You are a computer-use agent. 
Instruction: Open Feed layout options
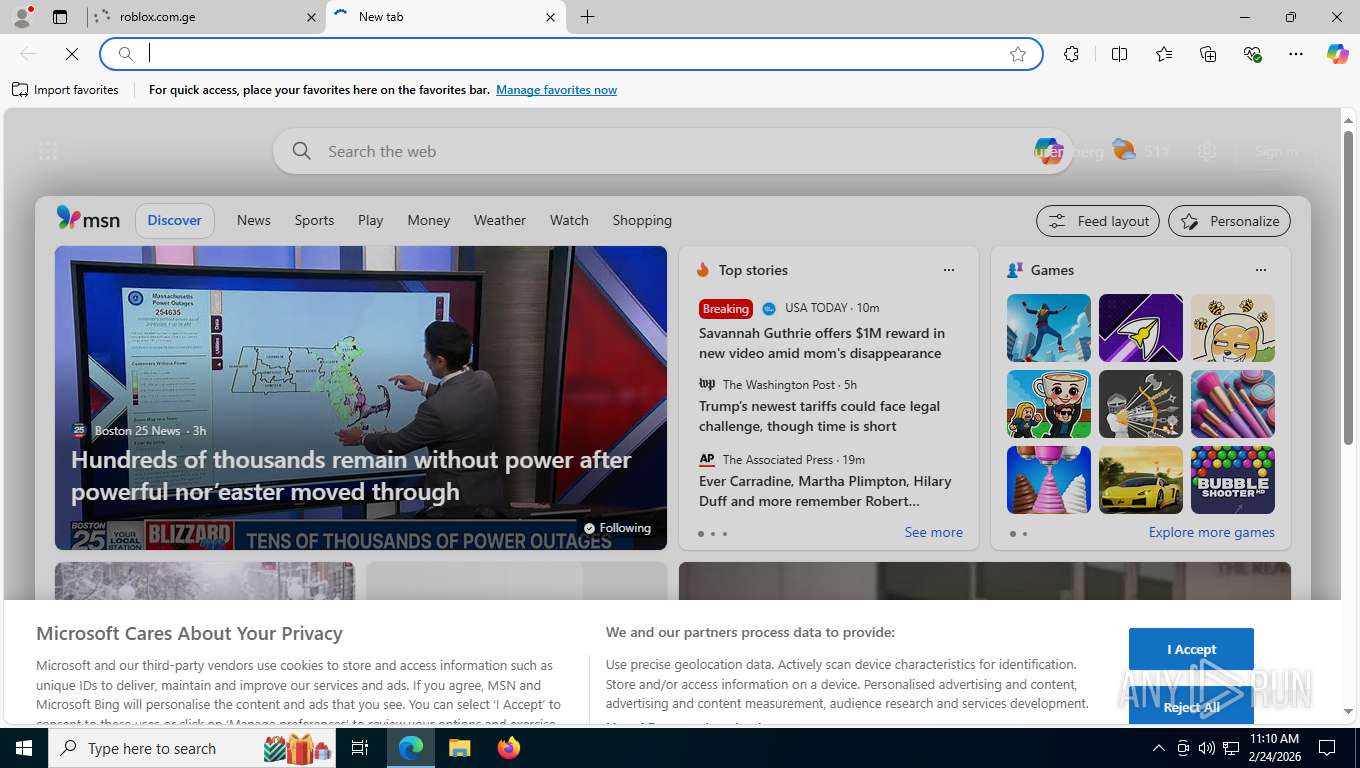pyautogui.click(x=1098, y=221)
